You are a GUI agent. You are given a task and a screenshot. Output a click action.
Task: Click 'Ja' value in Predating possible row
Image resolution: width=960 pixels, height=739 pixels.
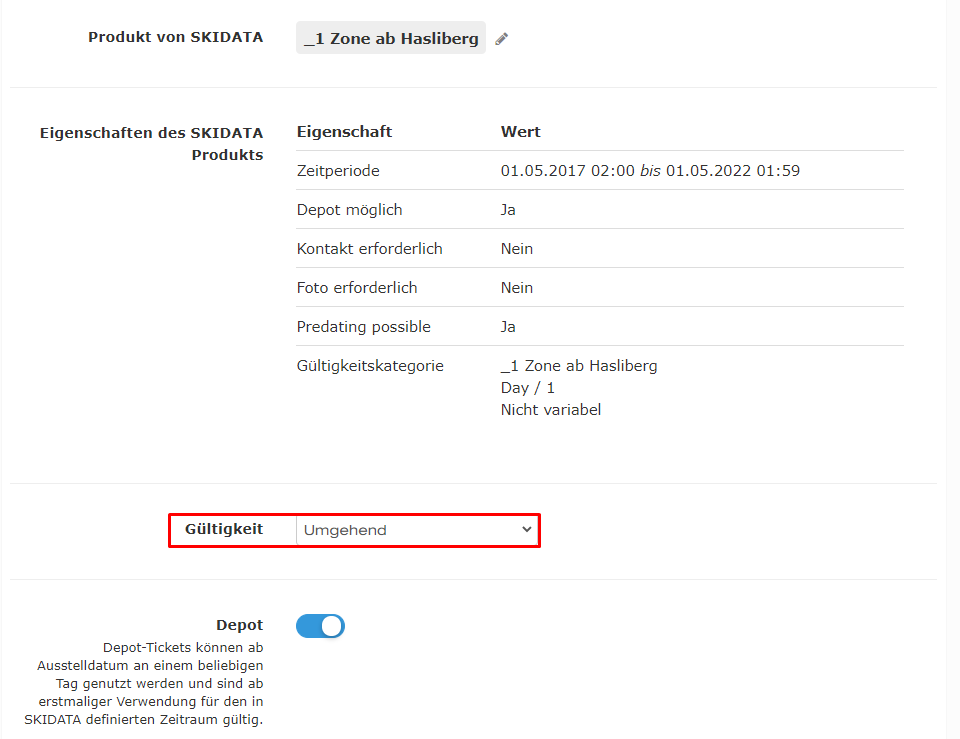click(508, 327)
